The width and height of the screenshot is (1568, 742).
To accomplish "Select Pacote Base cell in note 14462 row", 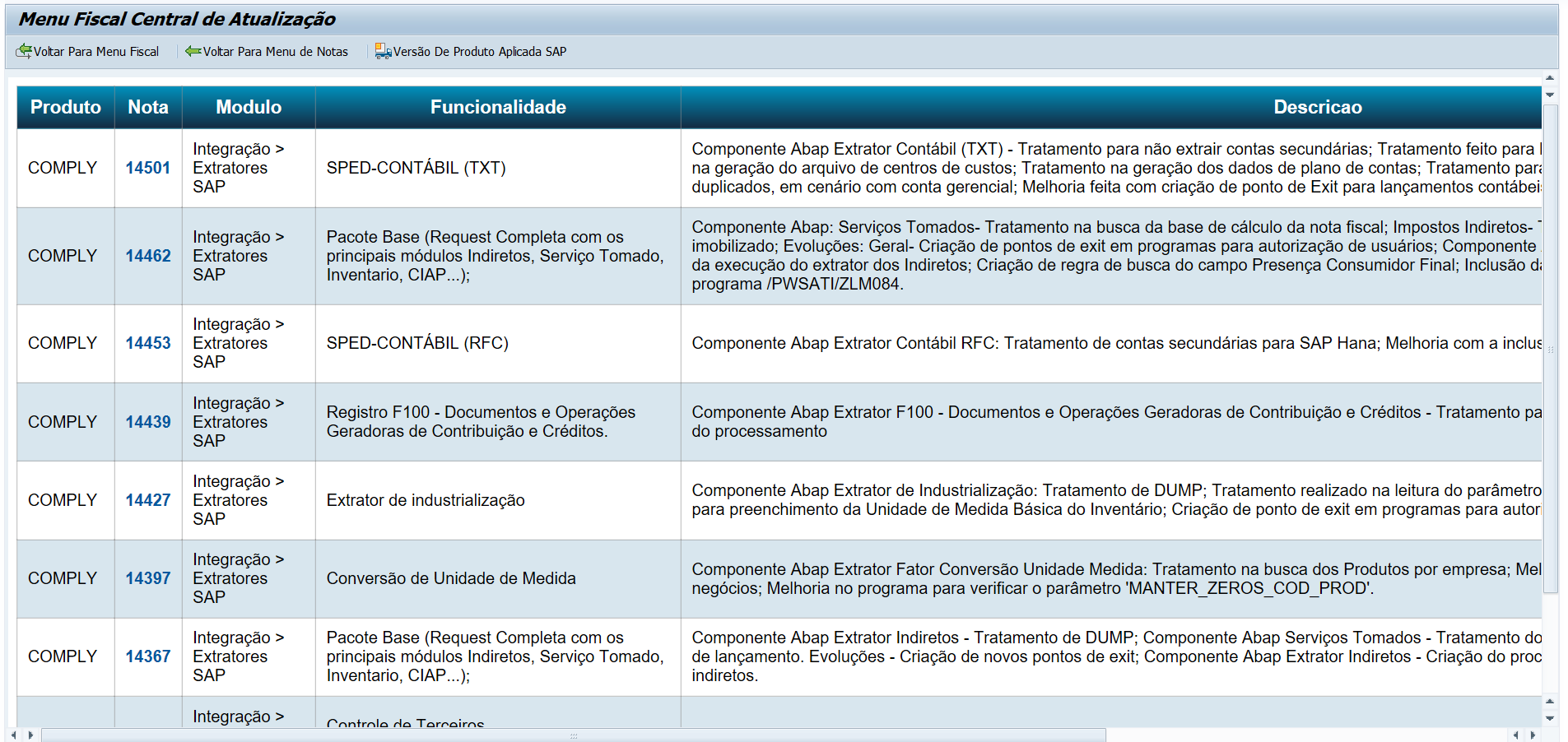I will [498, 256].
